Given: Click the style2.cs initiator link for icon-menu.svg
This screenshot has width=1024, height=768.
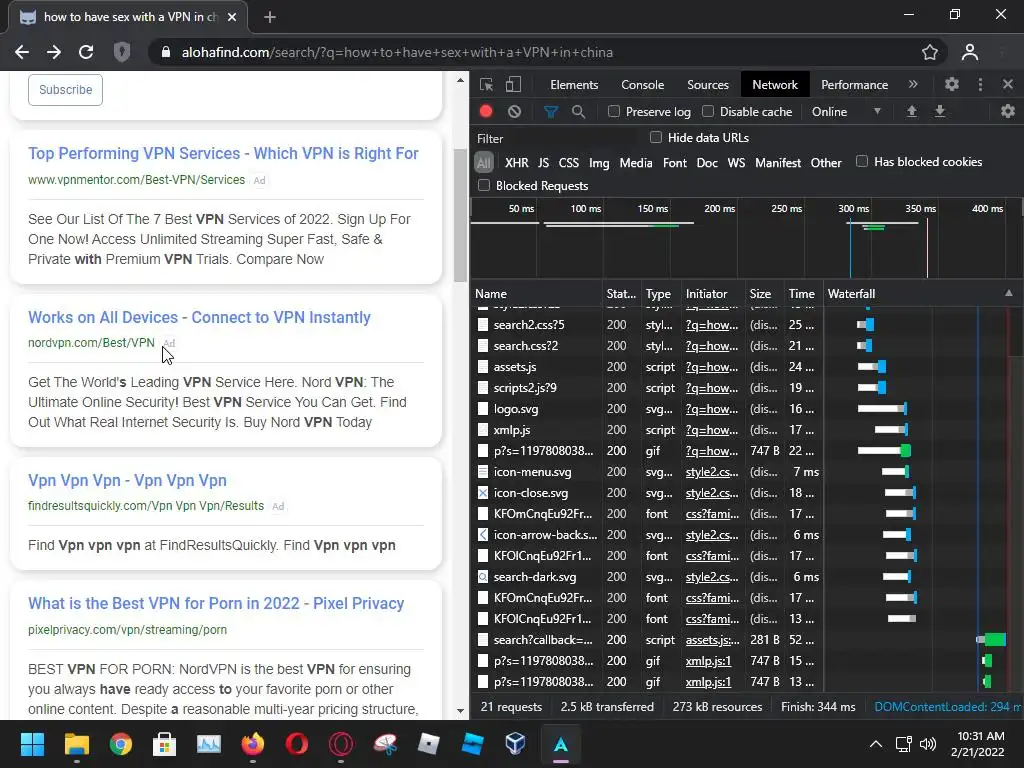Looking at the screenshot, I should [712, 472].
